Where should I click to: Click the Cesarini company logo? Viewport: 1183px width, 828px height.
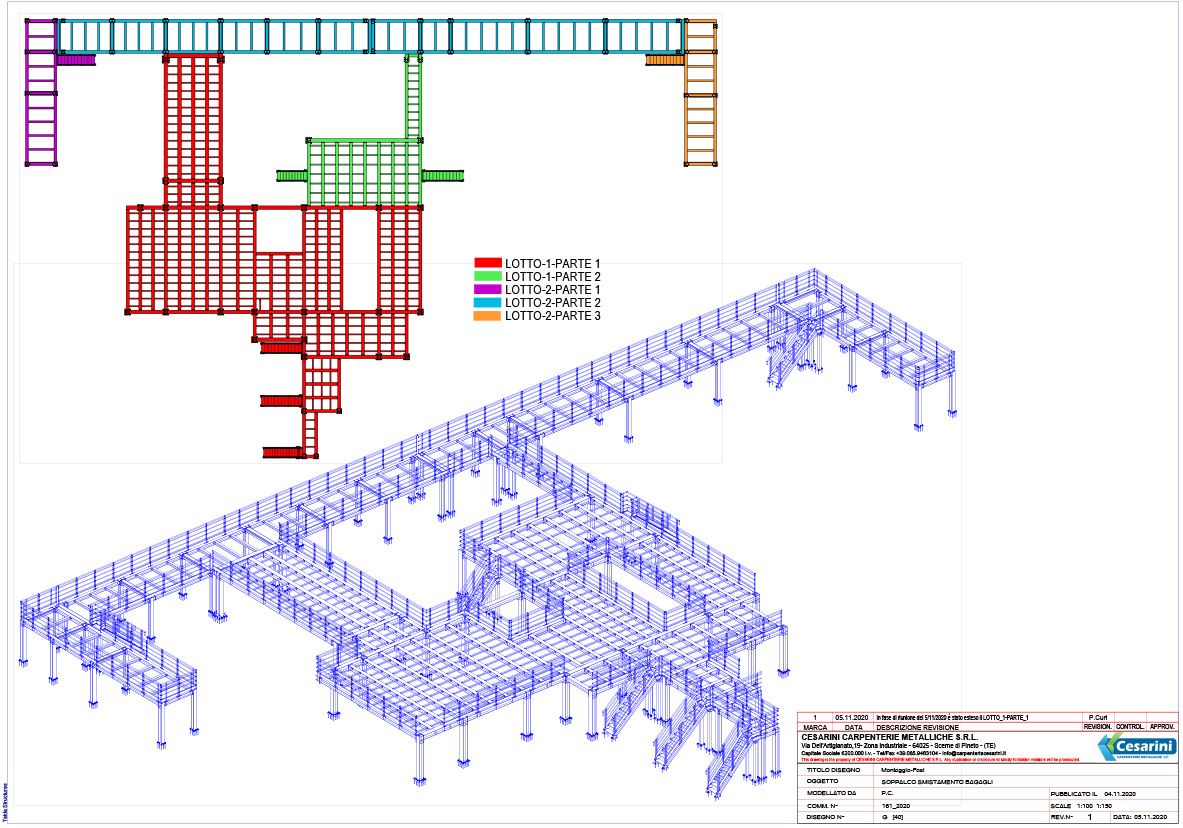point(1137,746)
